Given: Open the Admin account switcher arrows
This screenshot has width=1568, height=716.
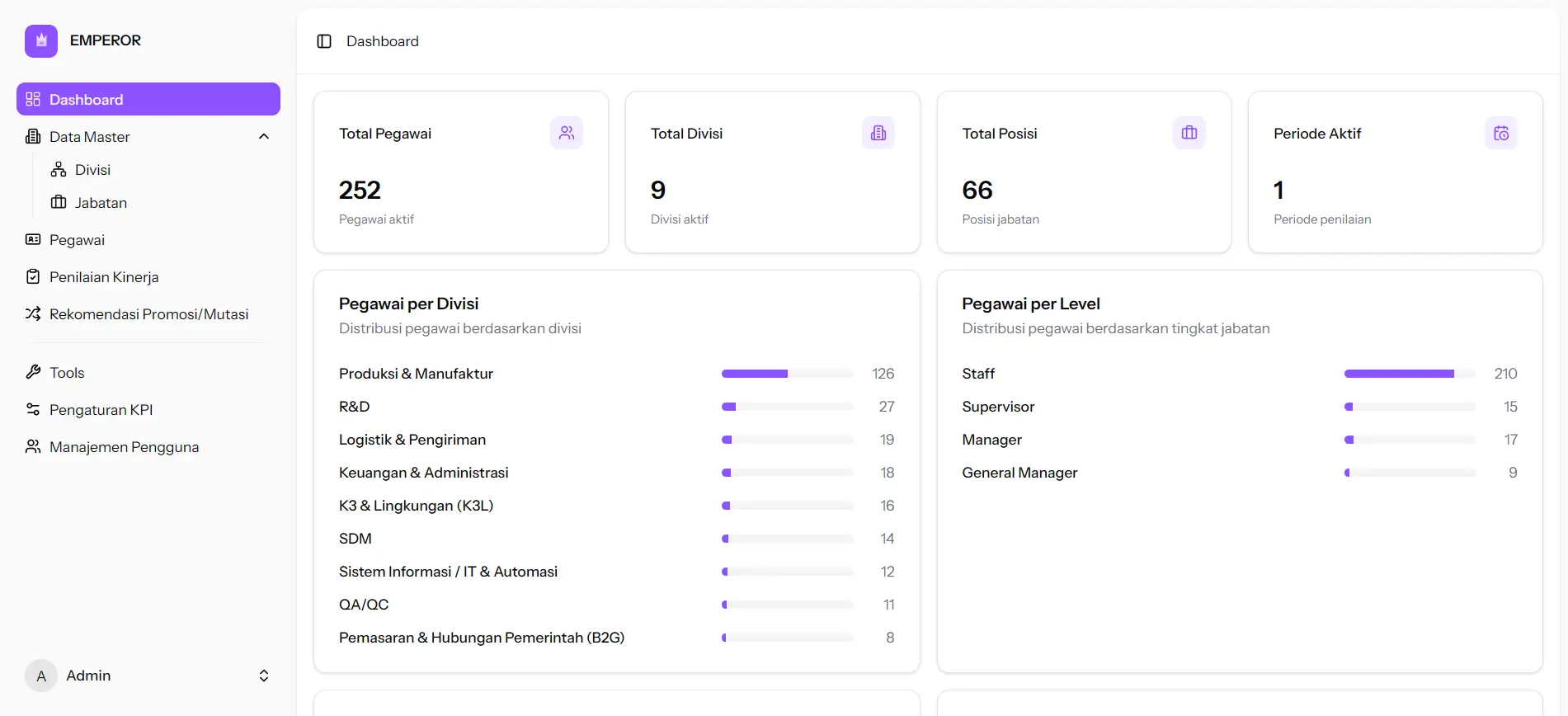Looking at the screenshot, I should pos(264,676).
